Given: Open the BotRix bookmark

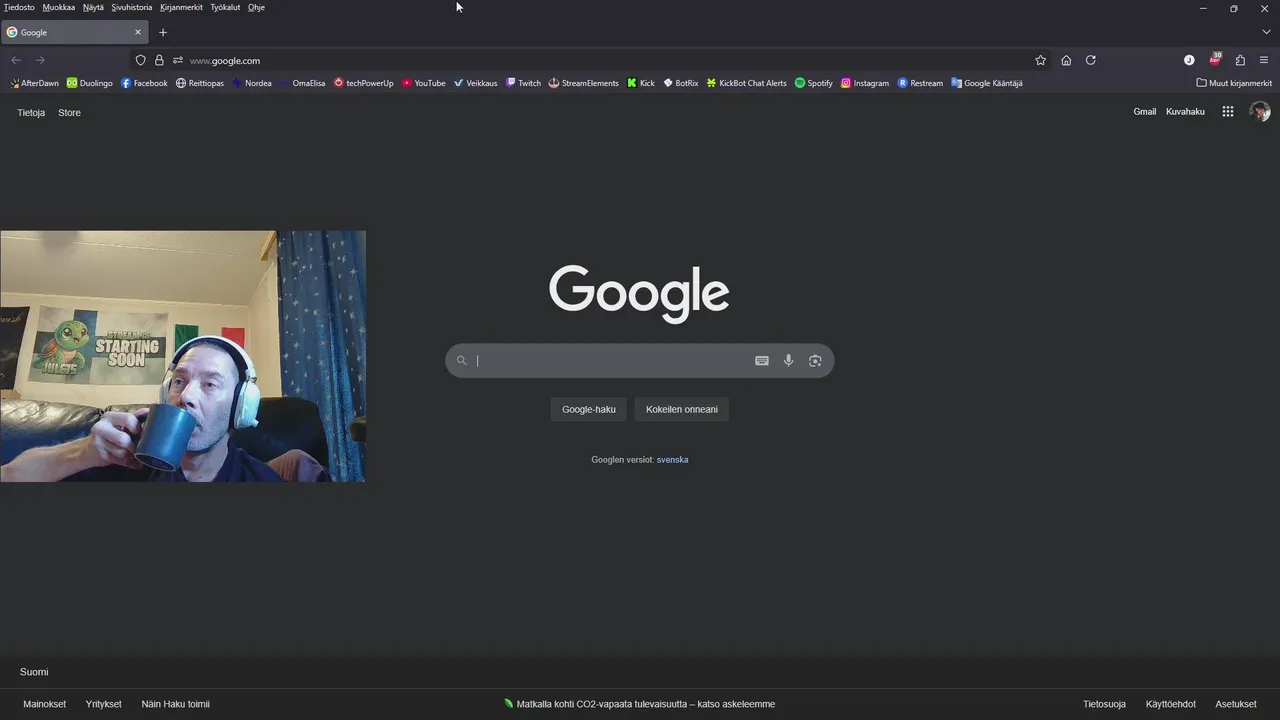Looking at the screenshot, I should pos(681,83).
